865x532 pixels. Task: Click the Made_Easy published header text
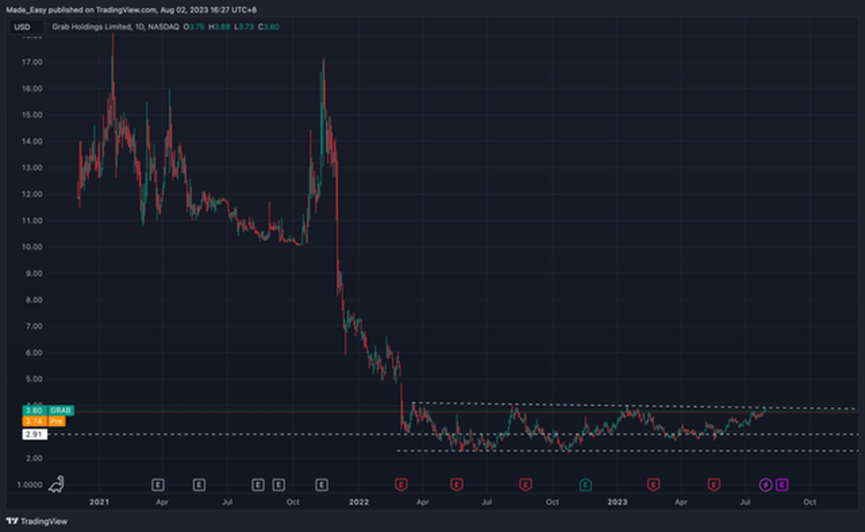131,9
